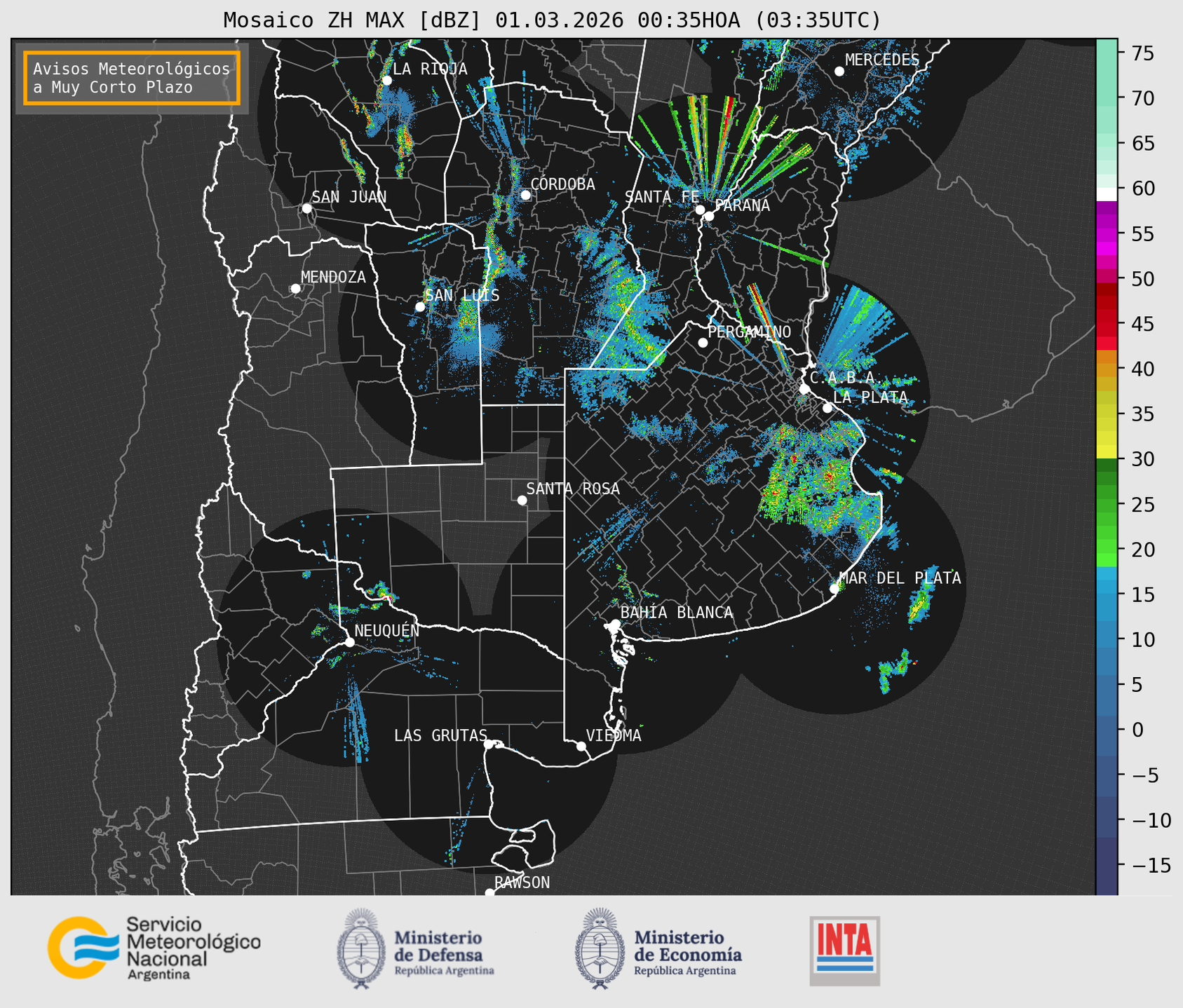Click the white 60 dBZ colorbar band
The height and width of the screenshot is (1008, 1183).
1106,193
